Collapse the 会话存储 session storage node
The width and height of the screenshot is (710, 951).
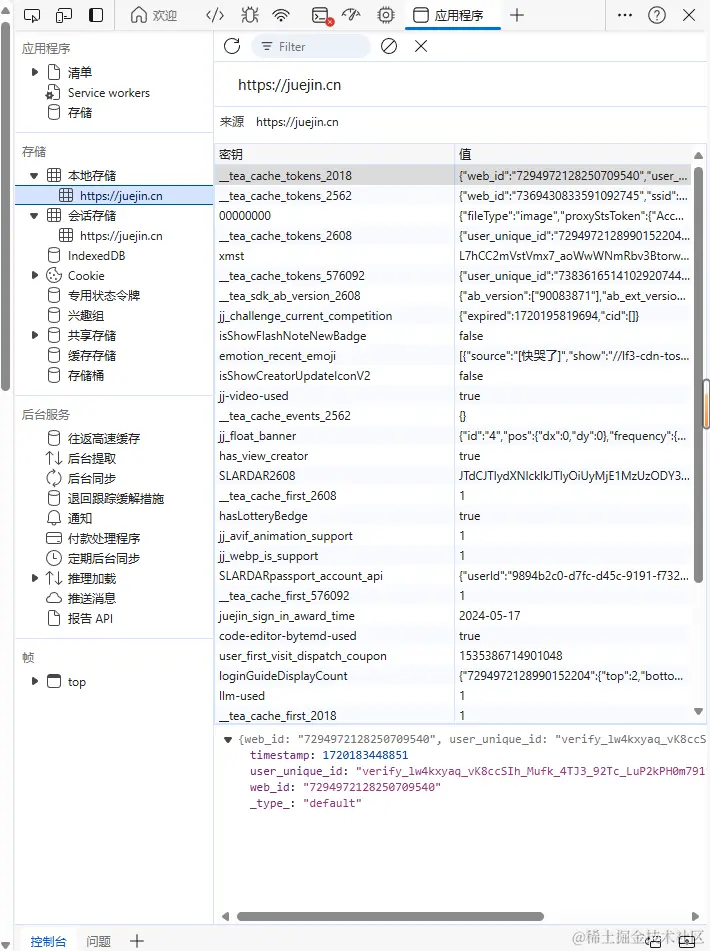tap(34, 216)
